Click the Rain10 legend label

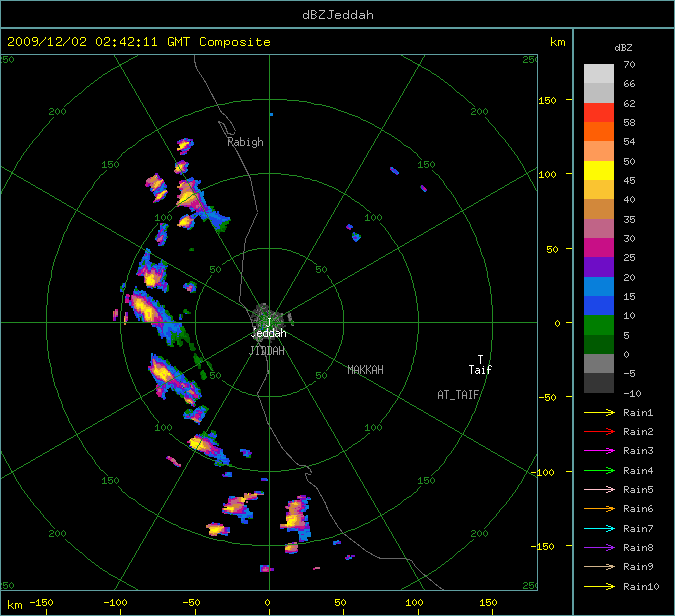pos(641,586)
